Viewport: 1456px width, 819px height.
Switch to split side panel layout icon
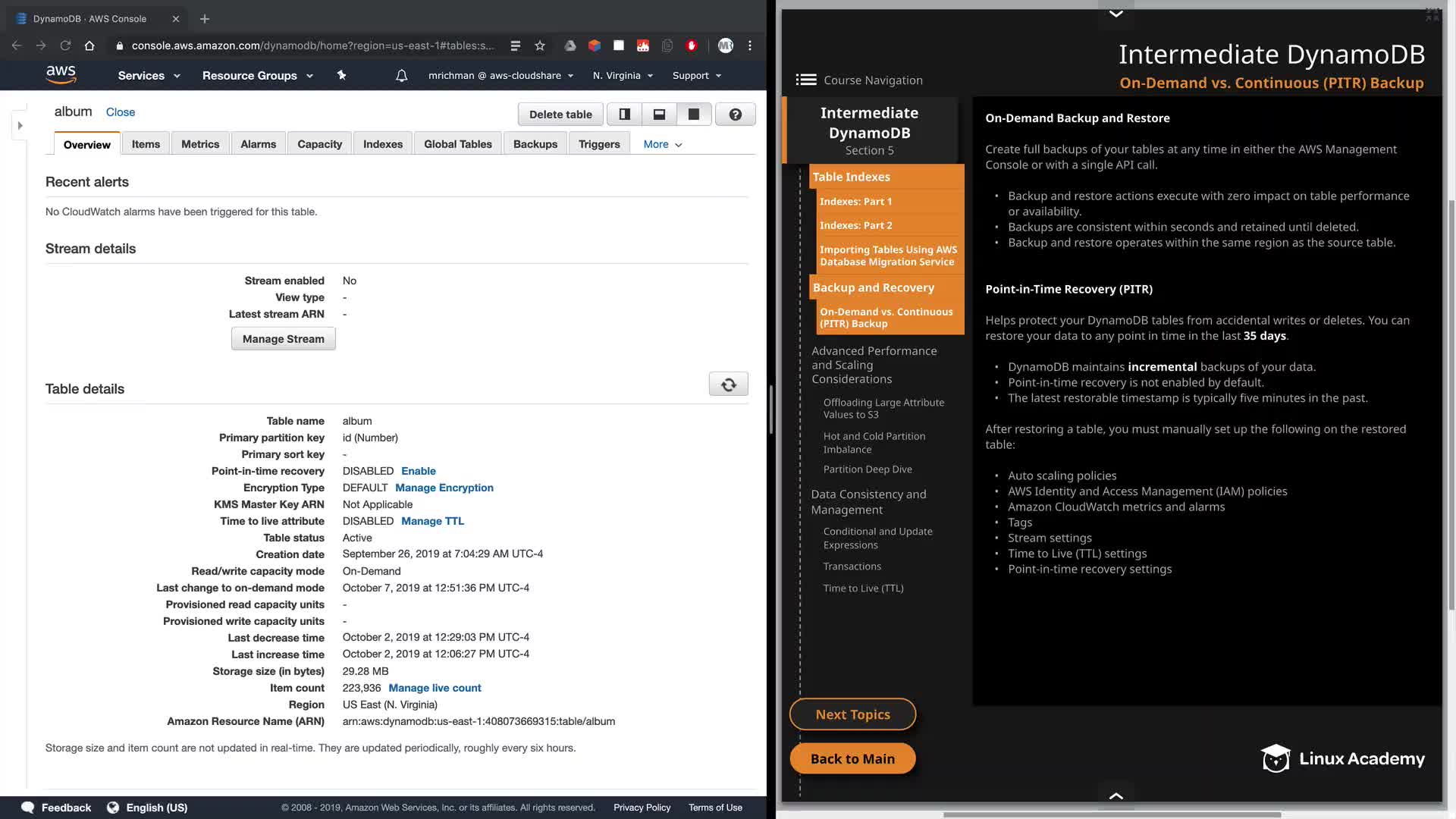pyautogui.click(x=624, y=115)
